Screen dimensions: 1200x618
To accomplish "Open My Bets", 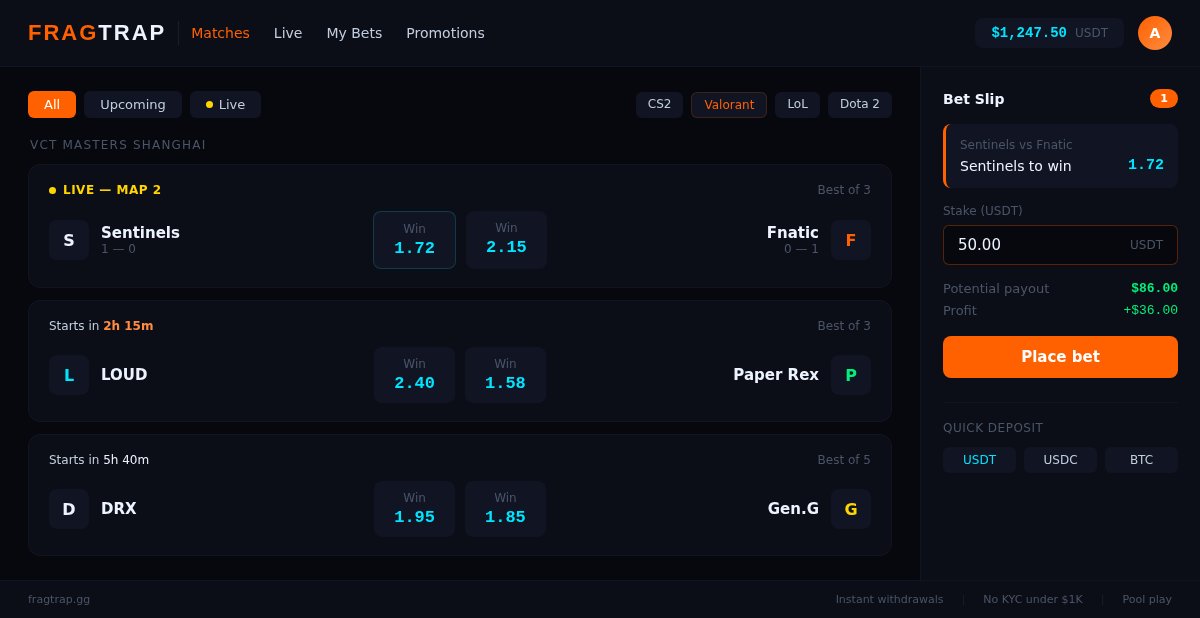I will 354,33.
